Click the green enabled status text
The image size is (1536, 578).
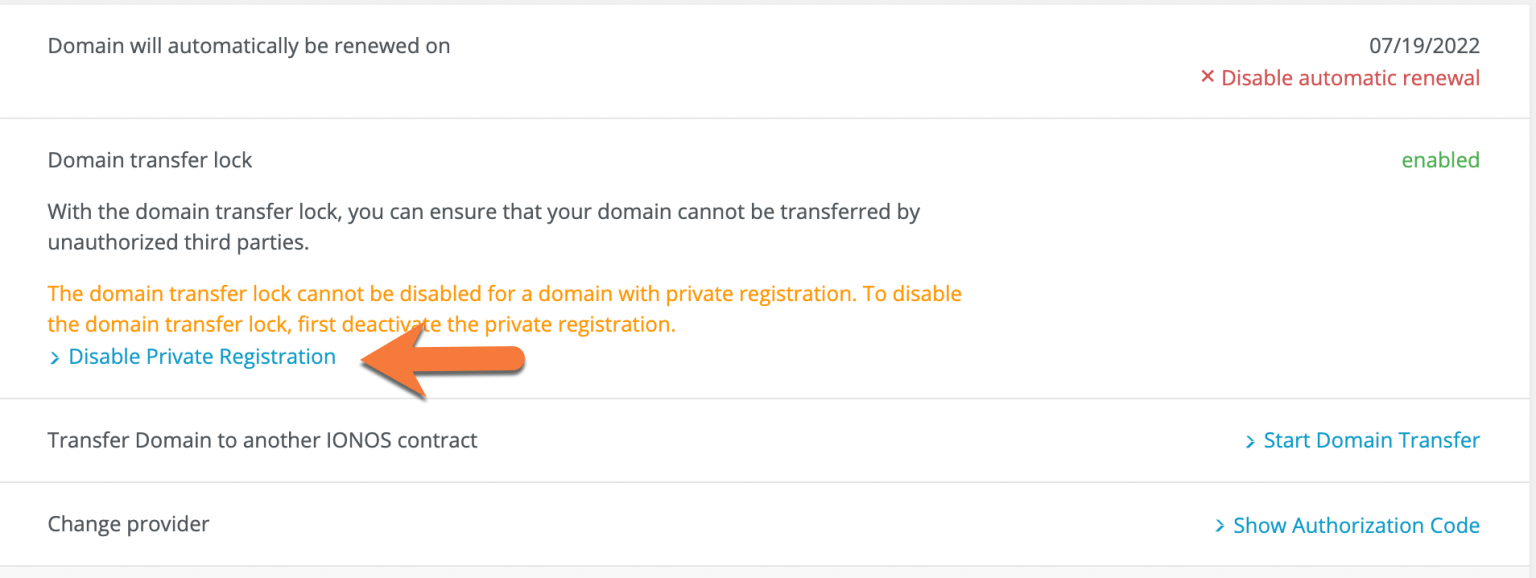[x=1440, y=160]
